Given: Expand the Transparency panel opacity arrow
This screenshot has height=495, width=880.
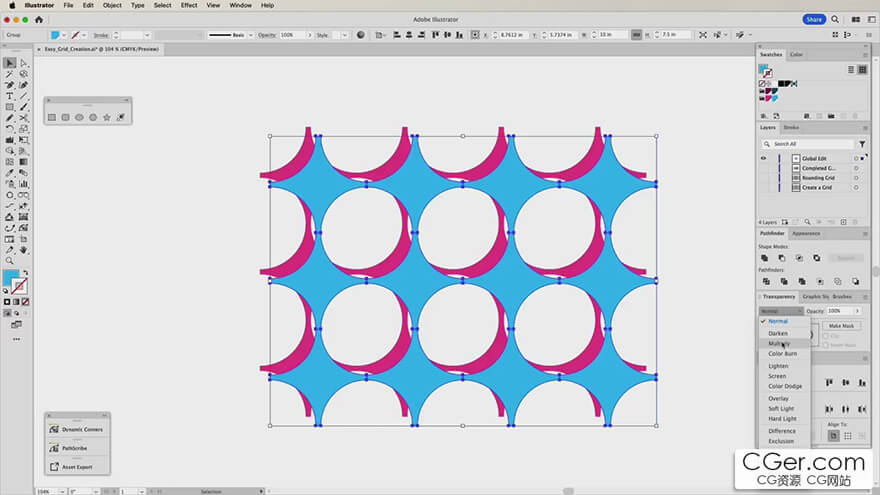Looking at the screenshot, I should click(x=857, y=311).
